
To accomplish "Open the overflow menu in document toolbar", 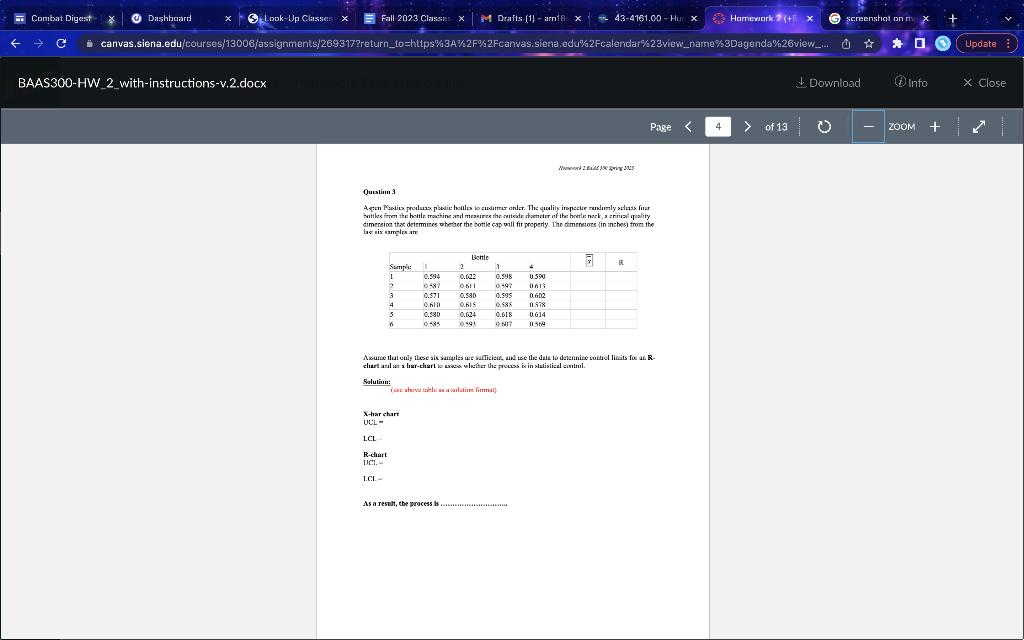I will (x=1003, y=127).
